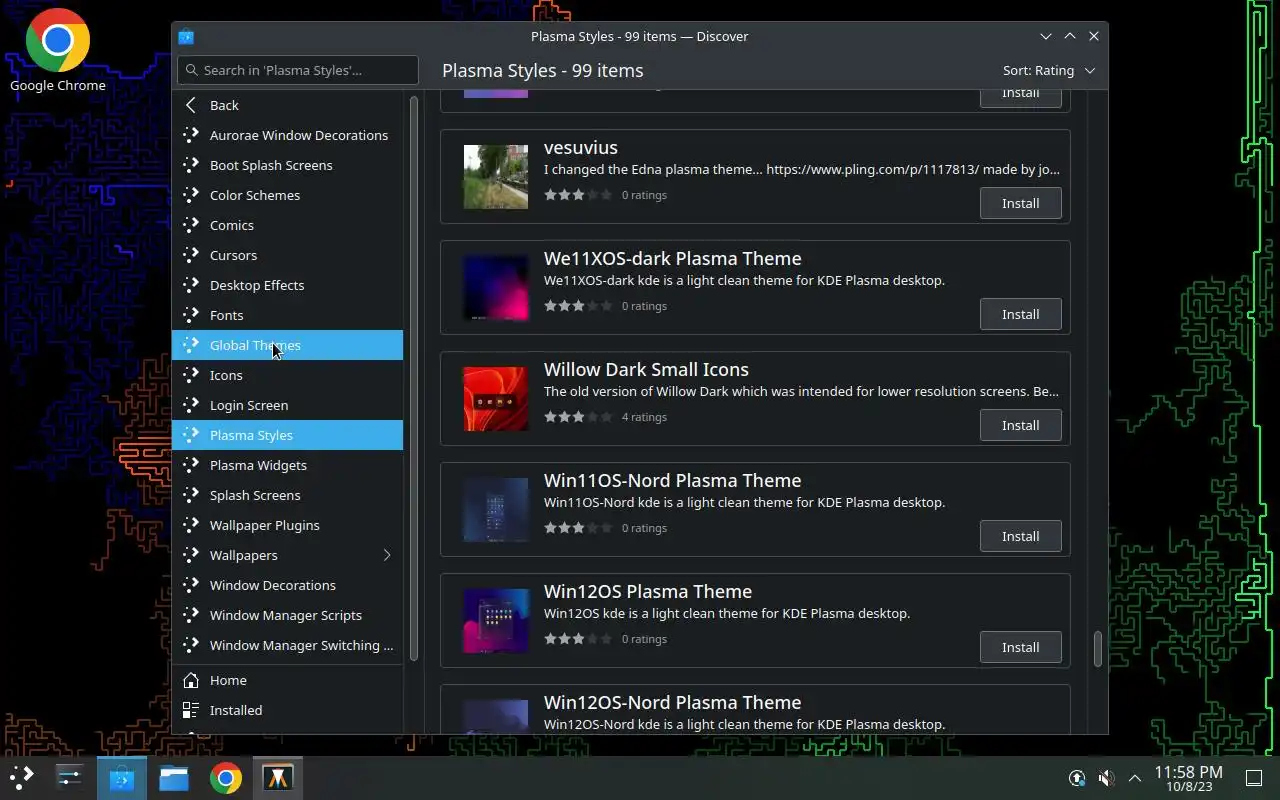Select the Plasma Styles category

tap(288, 435)
